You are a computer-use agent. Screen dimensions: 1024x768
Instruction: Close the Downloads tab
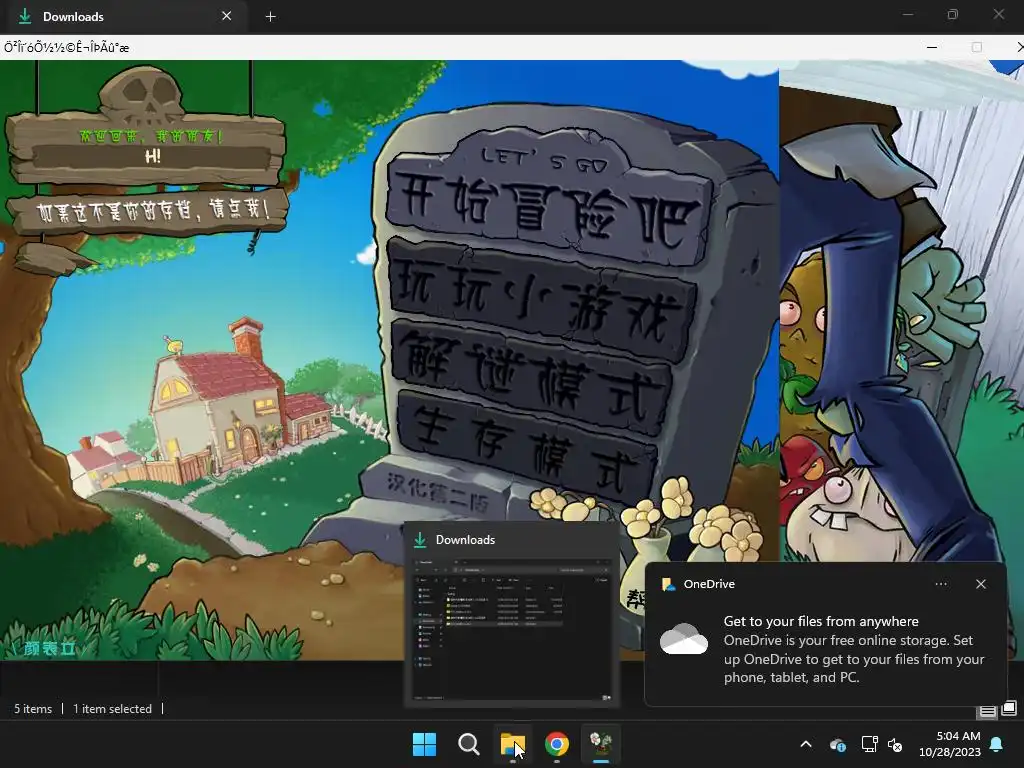click(x=226, y=16)
